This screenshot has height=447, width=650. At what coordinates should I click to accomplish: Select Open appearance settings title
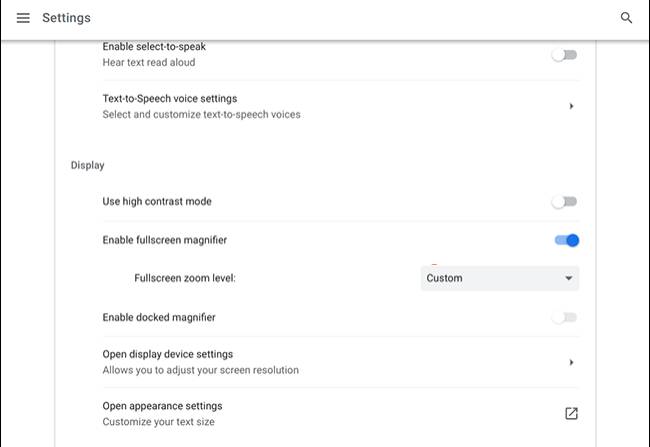tap(162, 406)
